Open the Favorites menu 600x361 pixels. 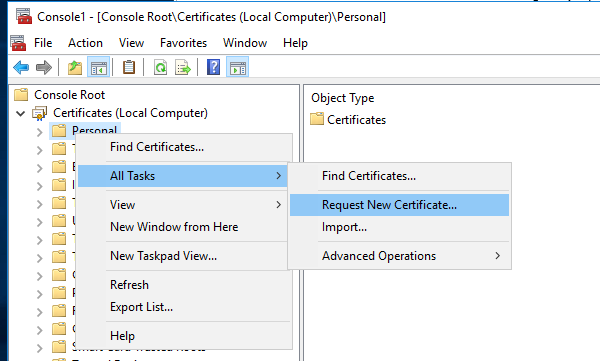coord(183,43)
